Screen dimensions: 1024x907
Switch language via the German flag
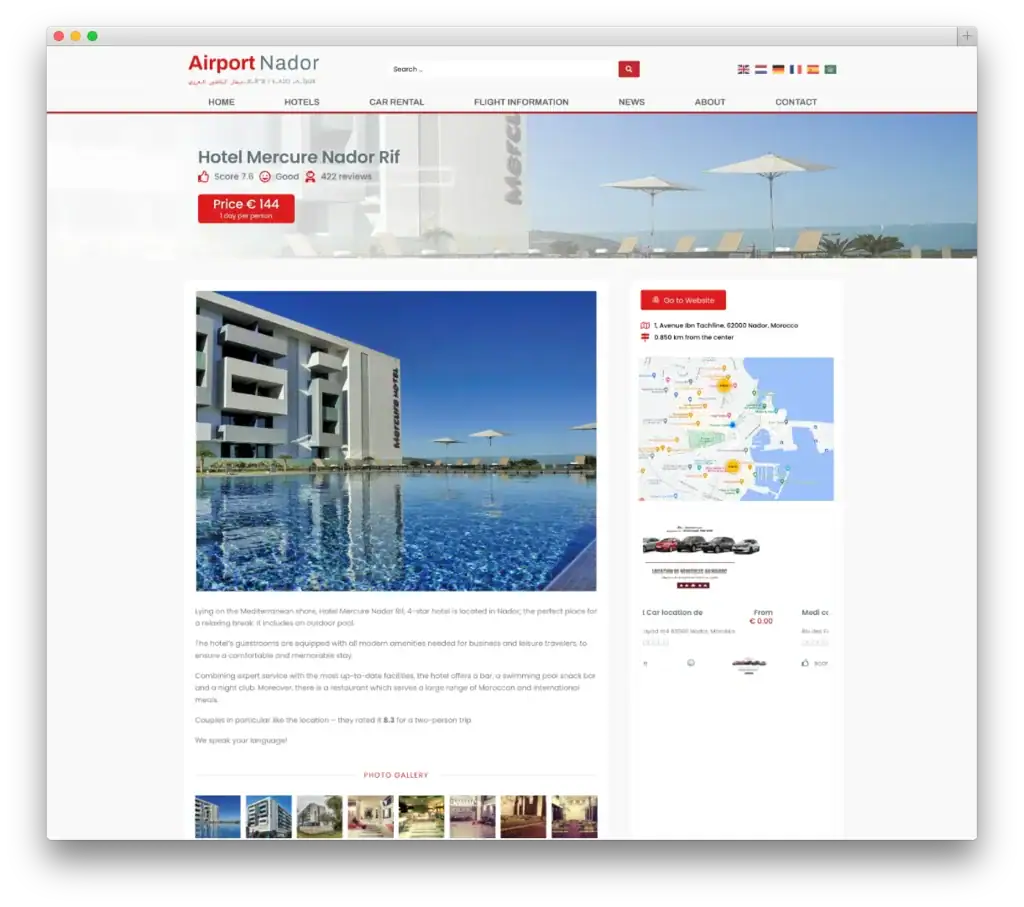pyautogui.click(x=778, y=69)
